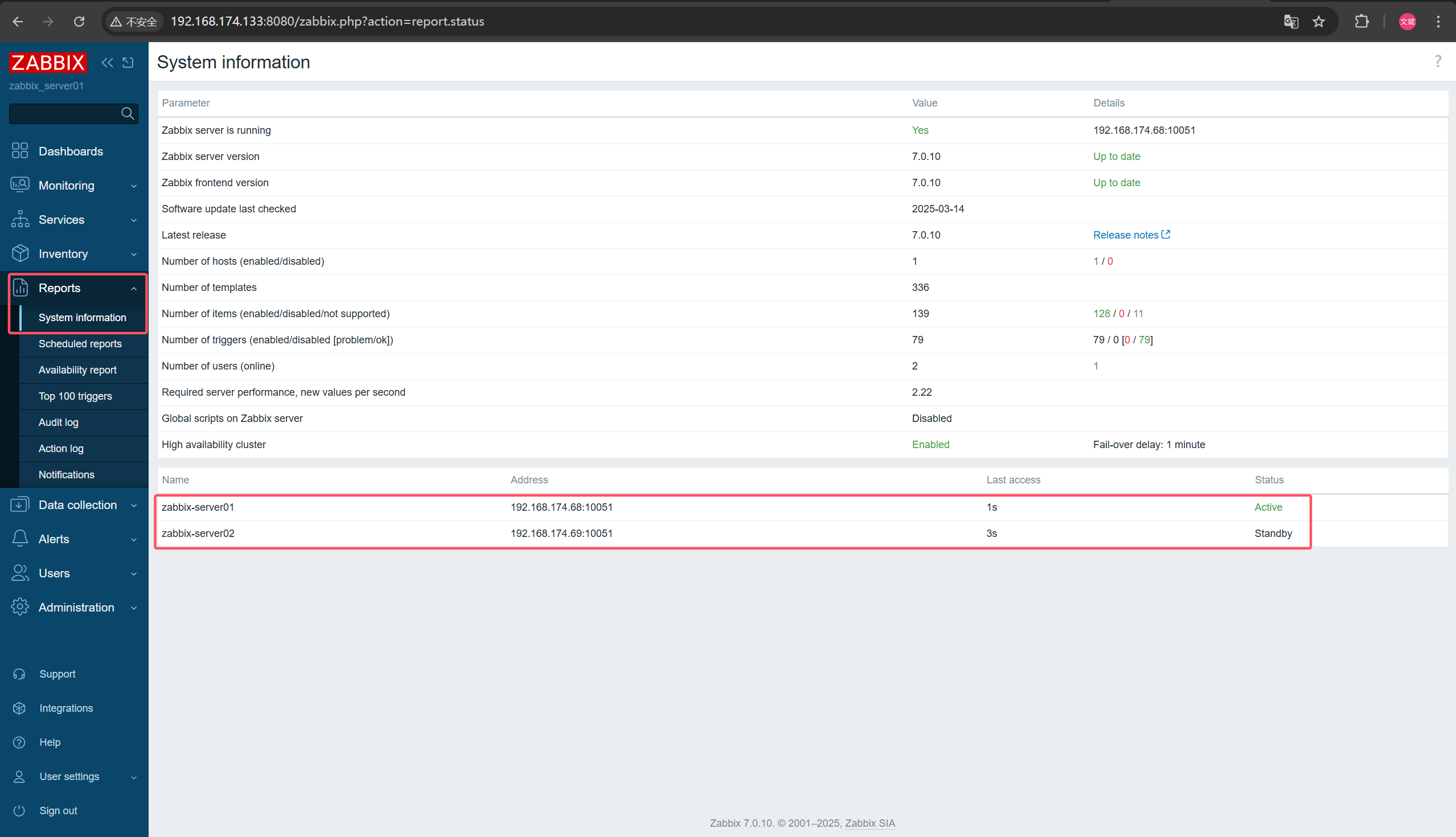Click the Zabbix logo
Screen dimensions: 1456x837
coord(48,62)
